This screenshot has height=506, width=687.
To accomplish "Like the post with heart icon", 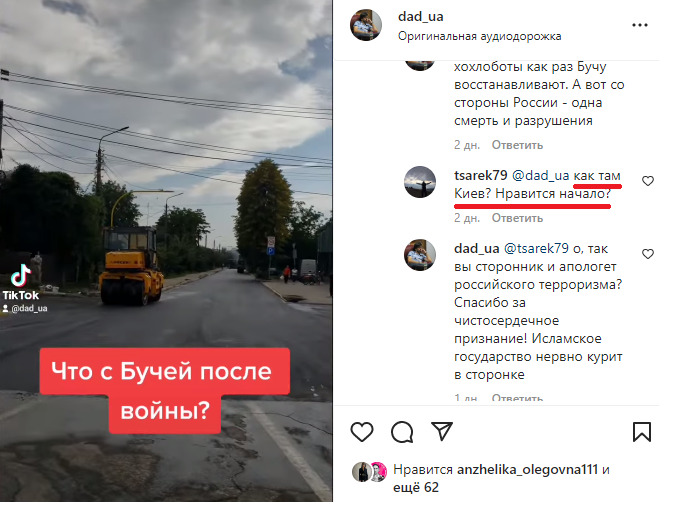I will click(362, 432).
